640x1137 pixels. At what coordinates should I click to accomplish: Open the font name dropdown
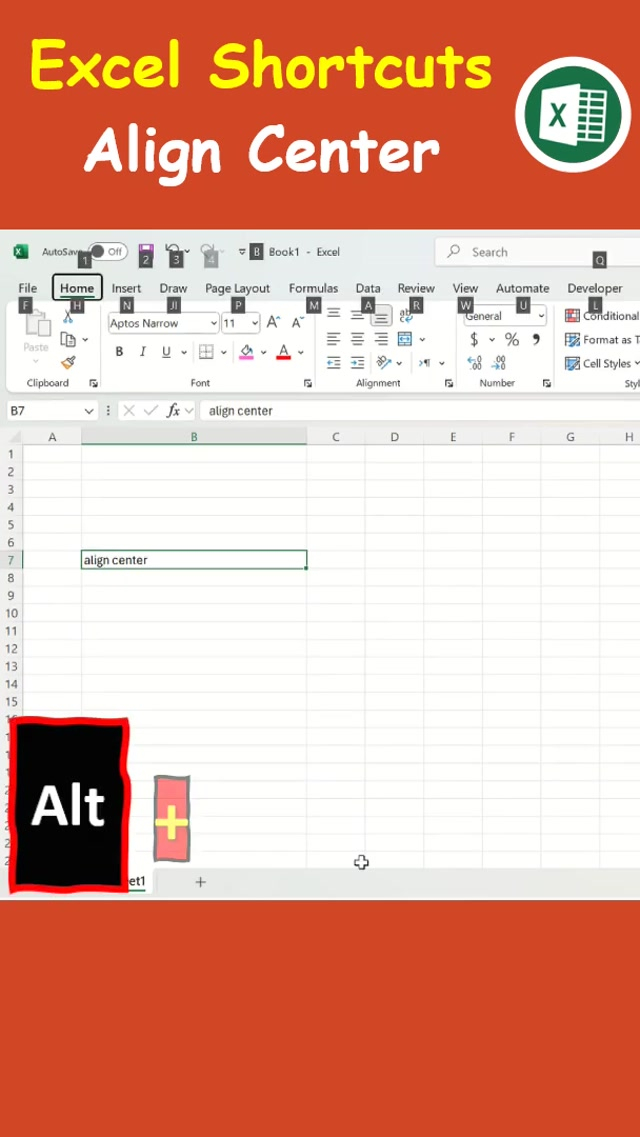213,323
